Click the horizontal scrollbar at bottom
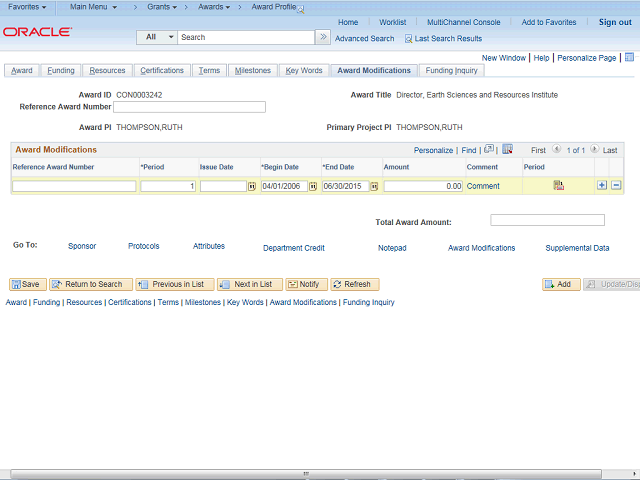Viewport: 640px width, 480px height. (x=306, y=474)
